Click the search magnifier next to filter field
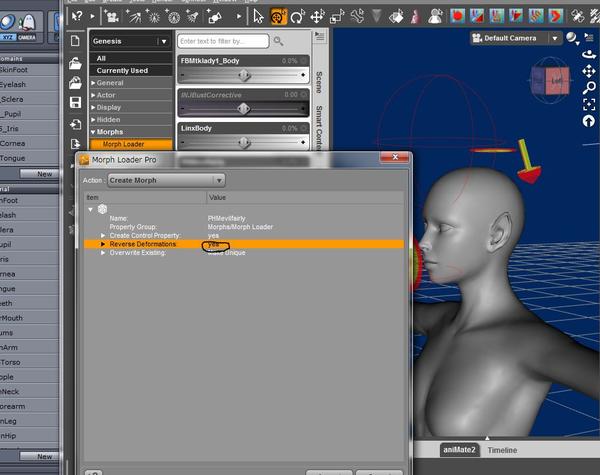 click(x=278, y=41)
